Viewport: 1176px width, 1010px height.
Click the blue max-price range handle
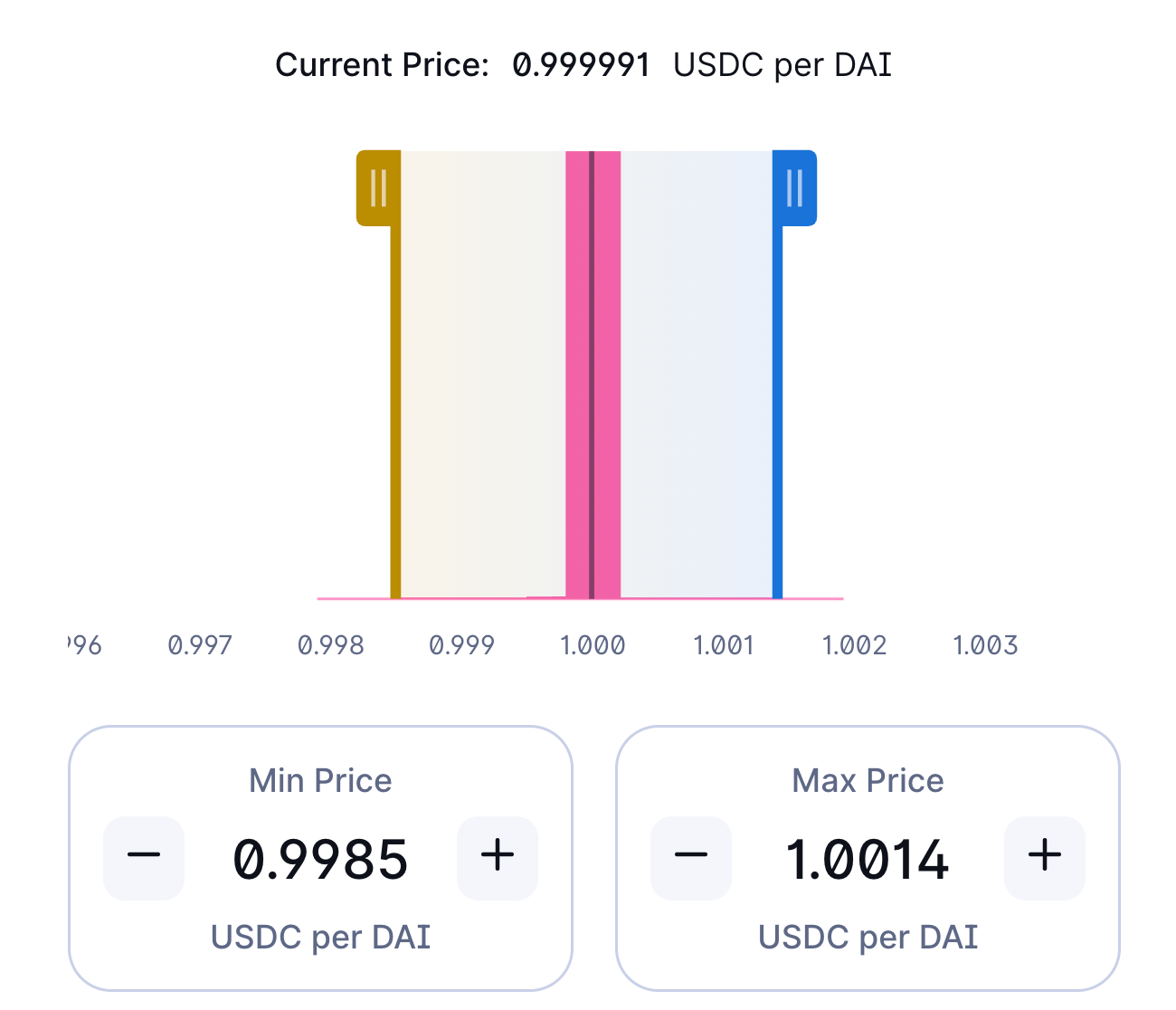click(795, 188)
